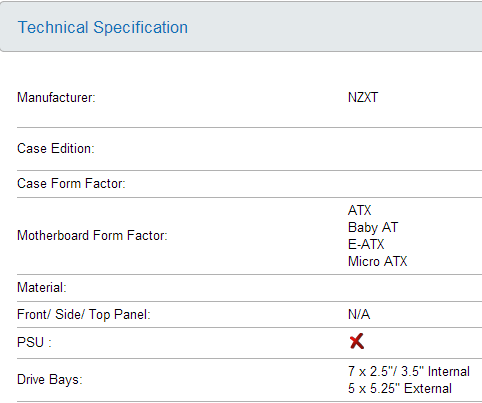This screenshot has width=482, height=403.
Task: Click the Case Form Factor label
Action: pos(71,184)
